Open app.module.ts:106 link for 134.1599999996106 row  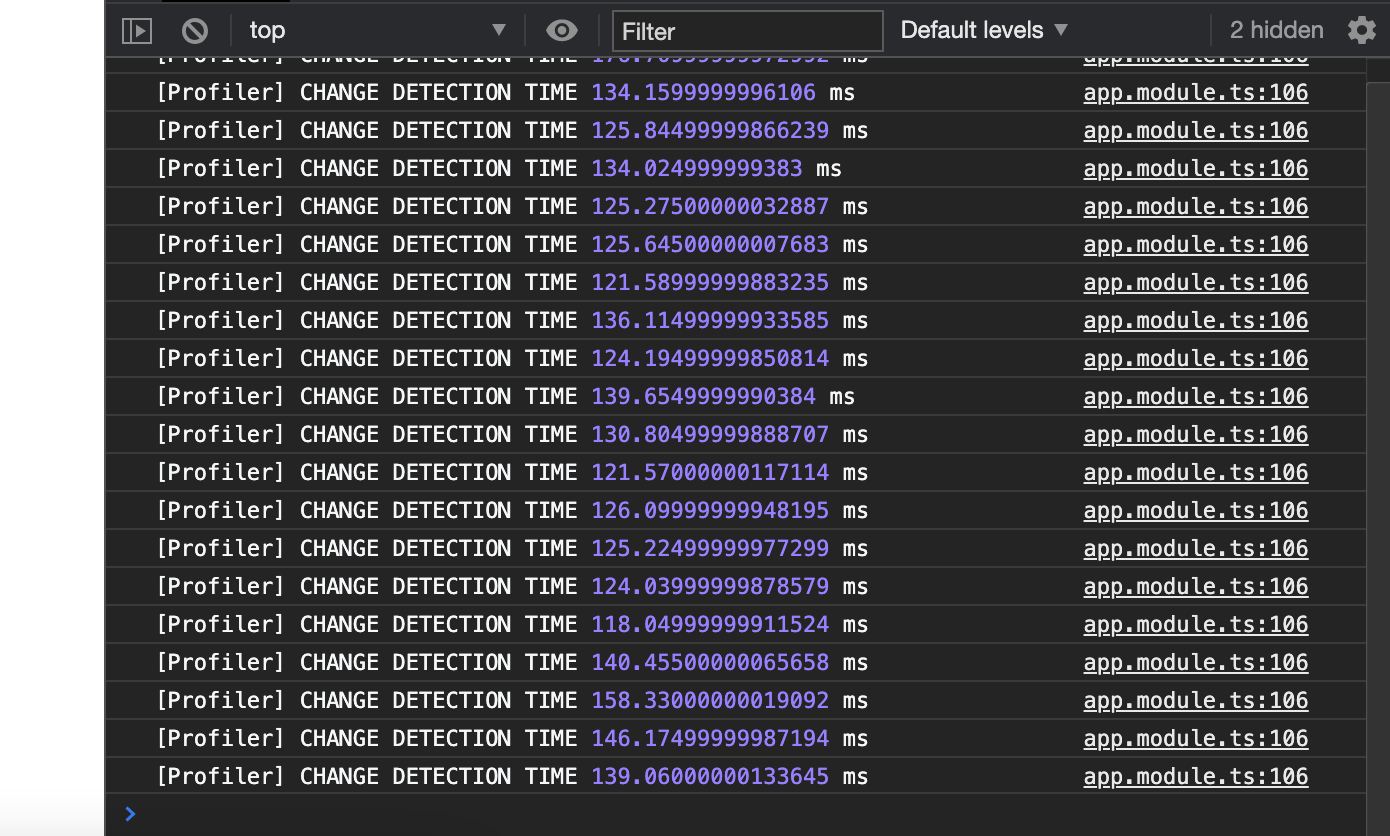pyautogui.click(x=1196, y=93)
